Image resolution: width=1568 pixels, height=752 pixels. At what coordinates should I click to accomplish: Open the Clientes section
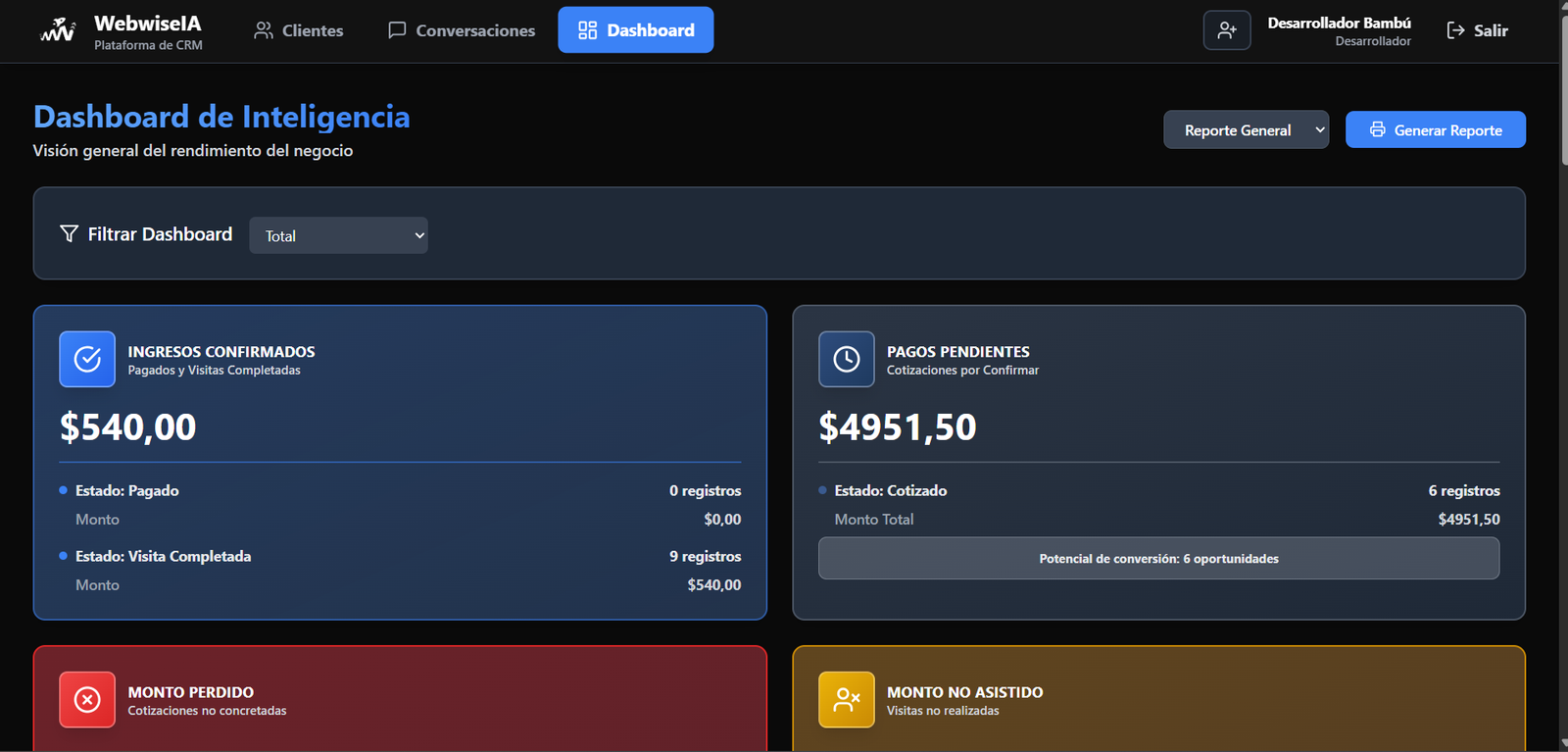click(x=299, y=30)
